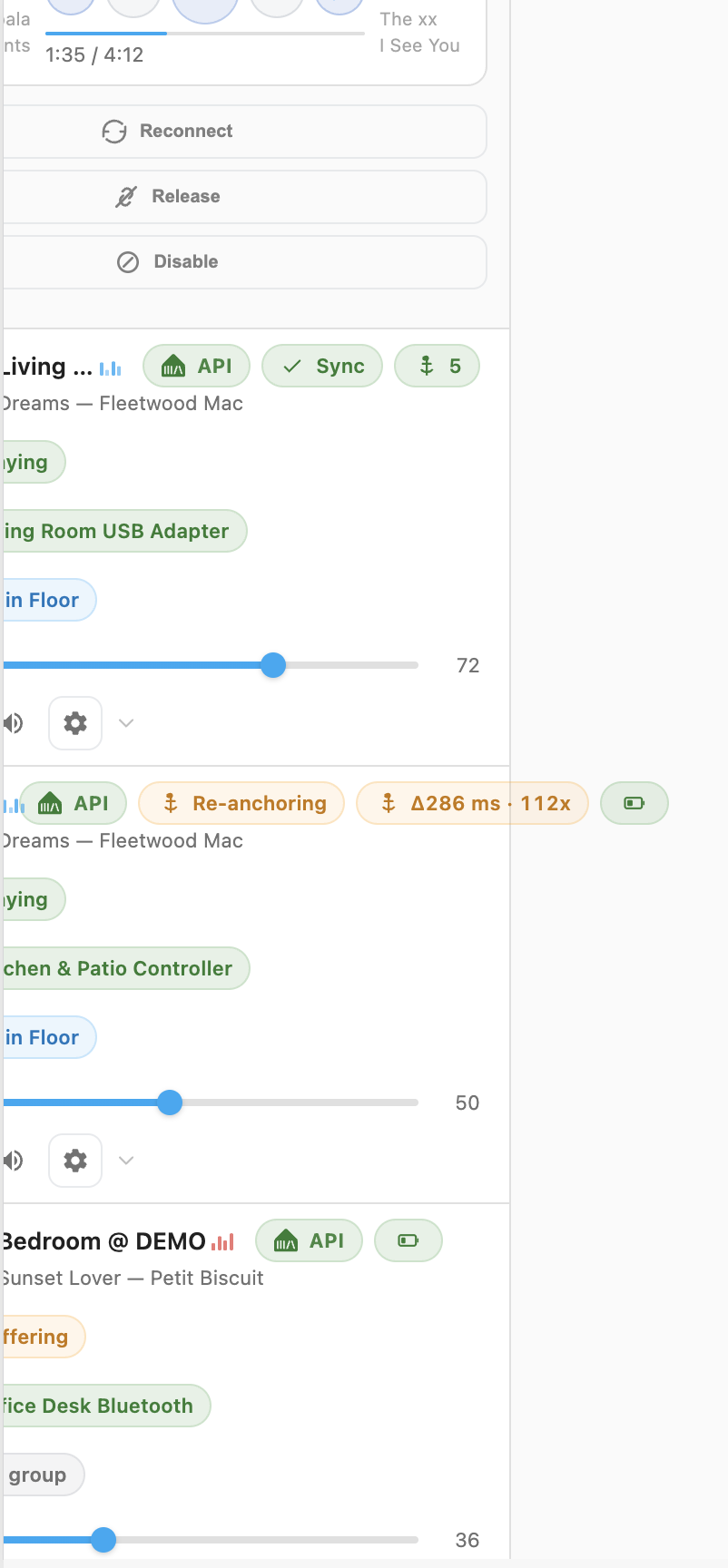The height and width of the screenshot is (1568, 728).
Task: Open Living Room player settings gear
Action: point(75,723)
